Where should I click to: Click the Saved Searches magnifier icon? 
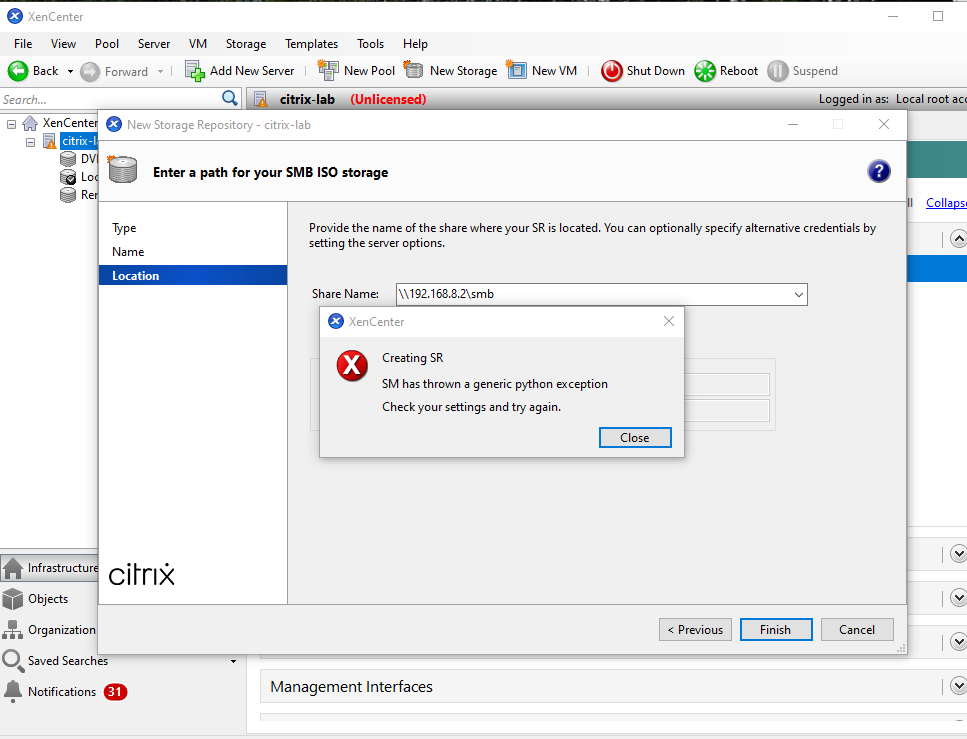coord(12,661)
